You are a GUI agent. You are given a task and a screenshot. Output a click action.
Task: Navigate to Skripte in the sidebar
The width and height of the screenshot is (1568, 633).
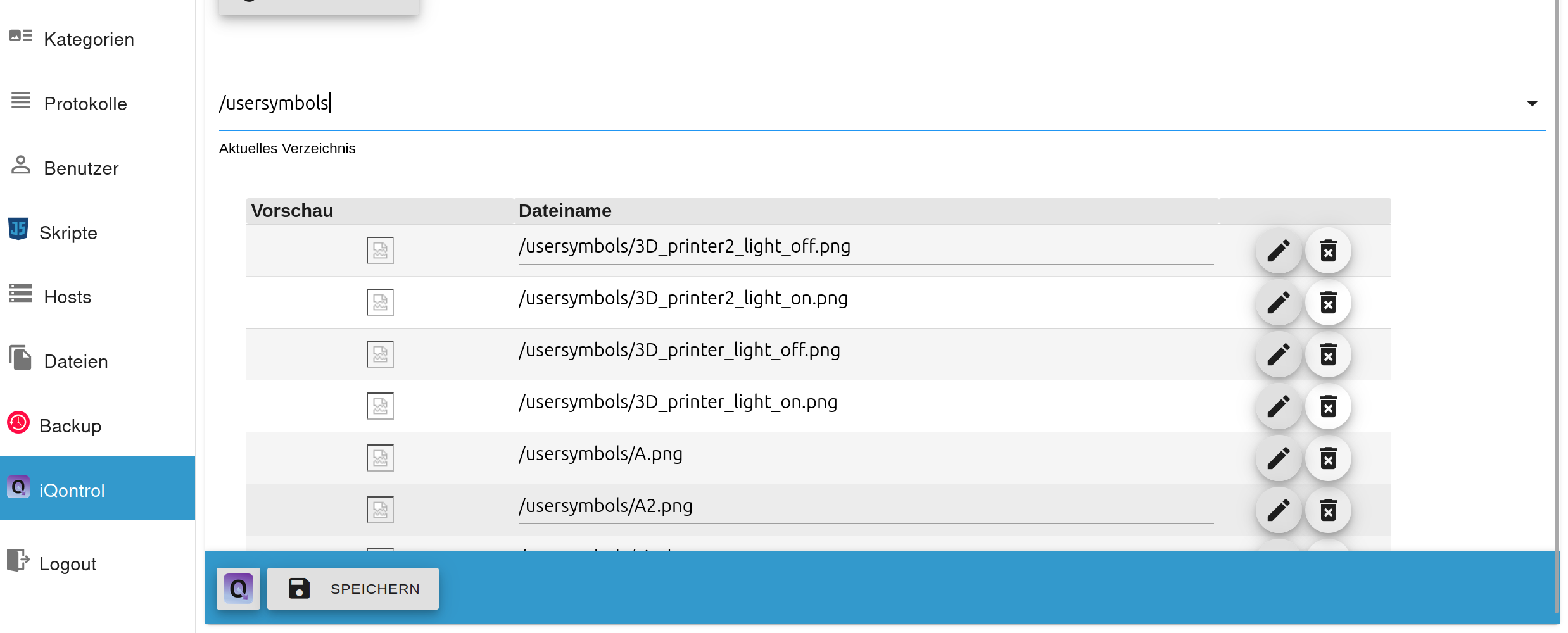68,233
